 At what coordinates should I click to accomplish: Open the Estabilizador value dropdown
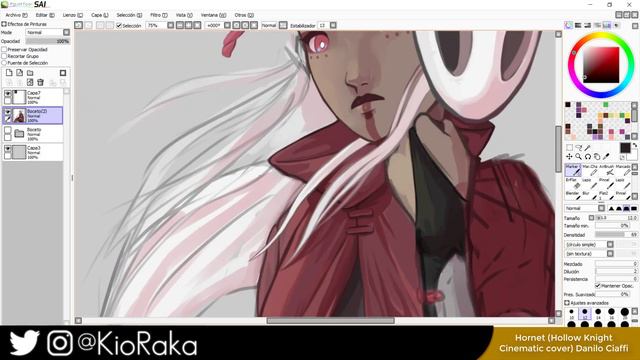pos(333,25)
